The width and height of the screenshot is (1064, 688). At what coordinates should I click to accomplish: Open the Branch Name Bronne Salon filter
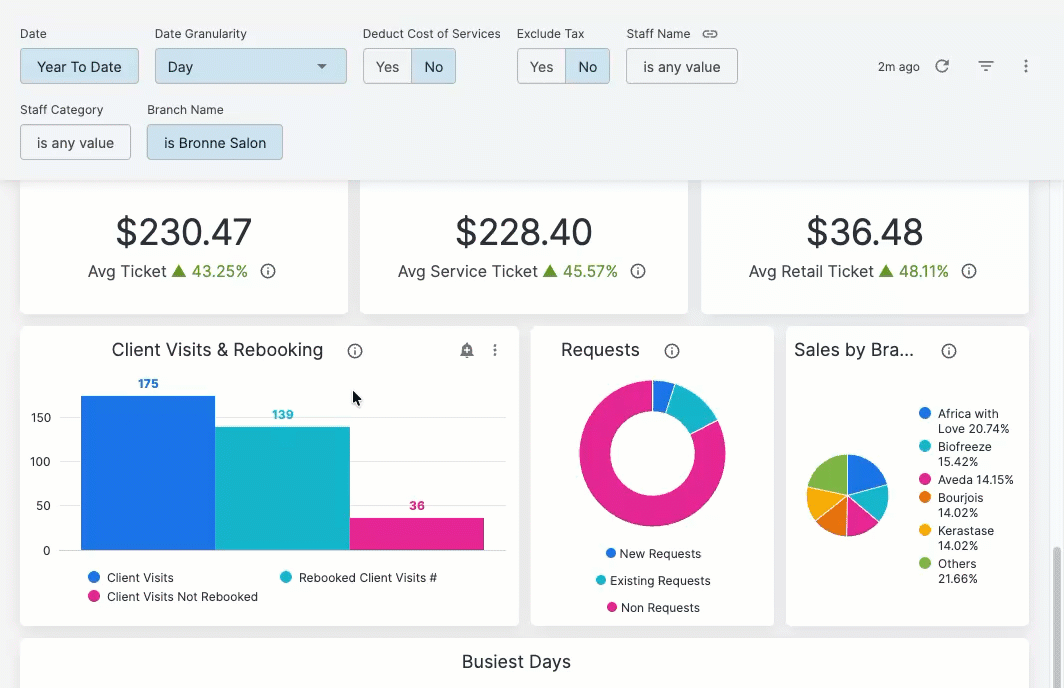[x=215, y=143]
